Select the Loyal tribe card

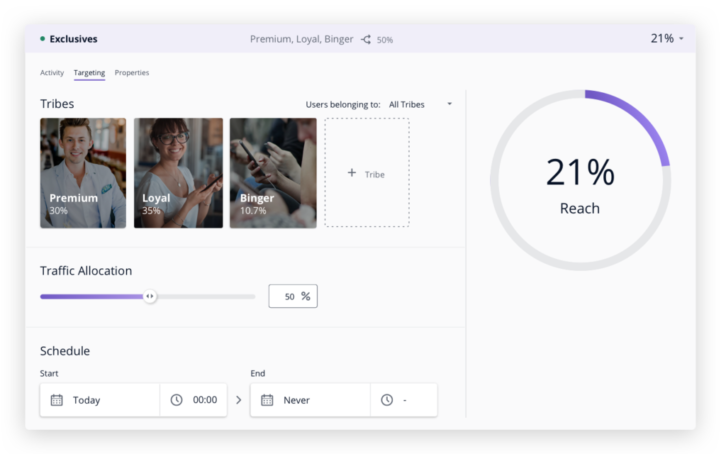coord(178,173)
